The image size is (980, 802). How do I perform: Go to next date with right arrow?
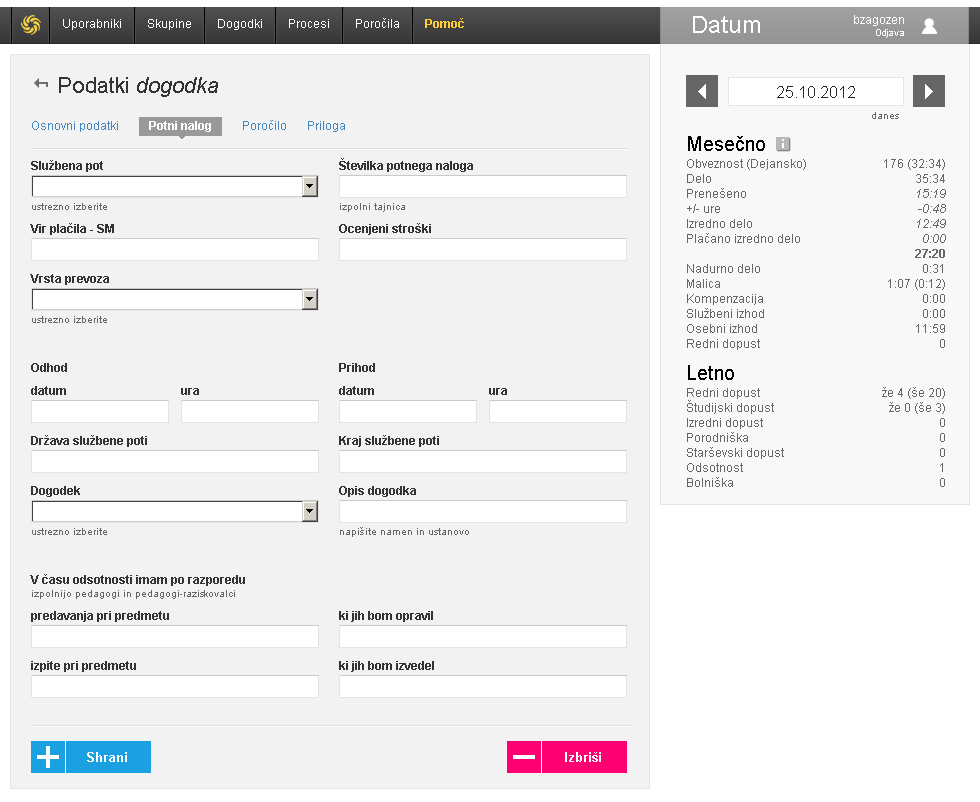[x=929, y=92]
